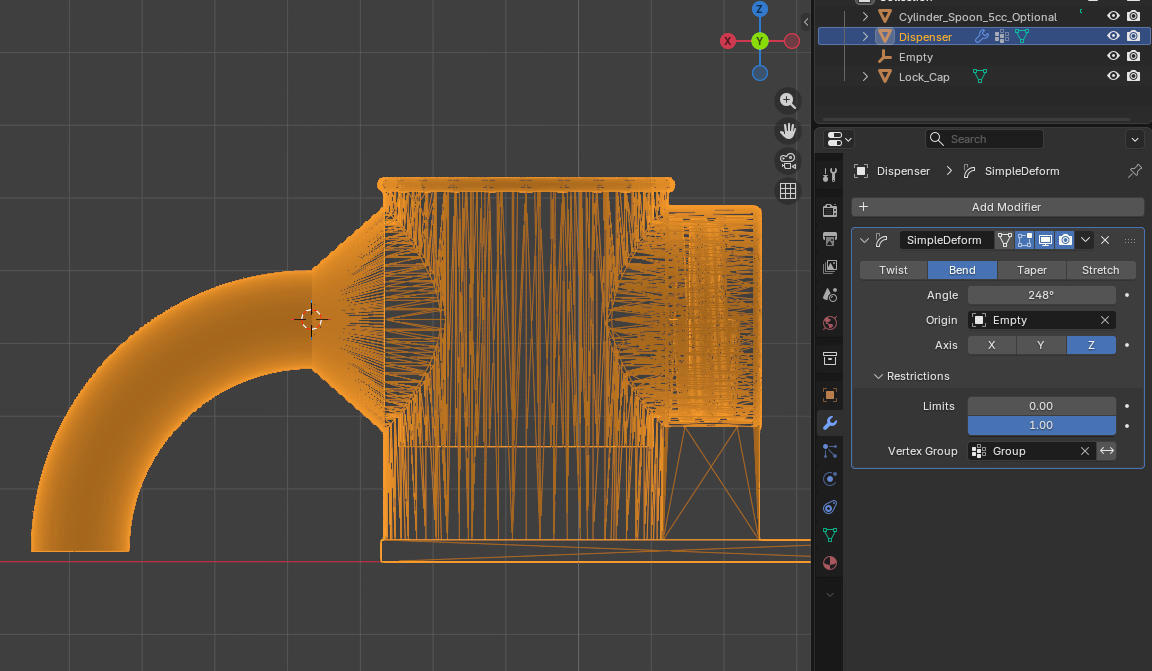Open the Object properties tab

(829, 395)
